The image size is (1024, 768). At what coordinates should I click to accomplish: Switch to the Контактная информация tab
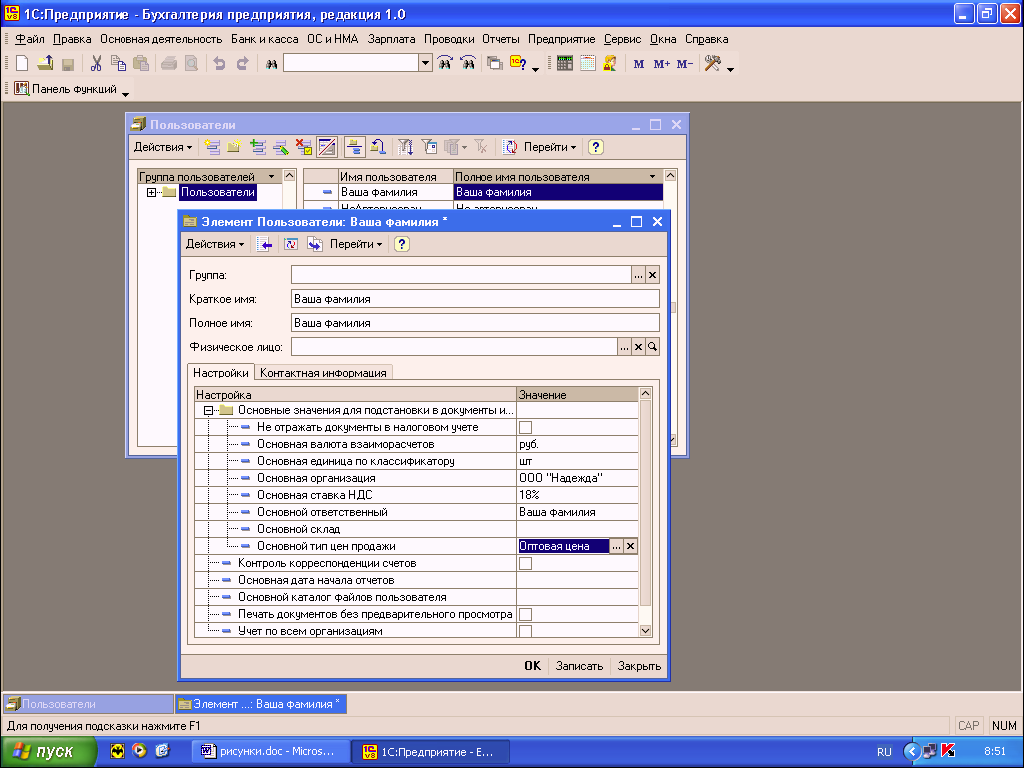click(x=323, y=373)
